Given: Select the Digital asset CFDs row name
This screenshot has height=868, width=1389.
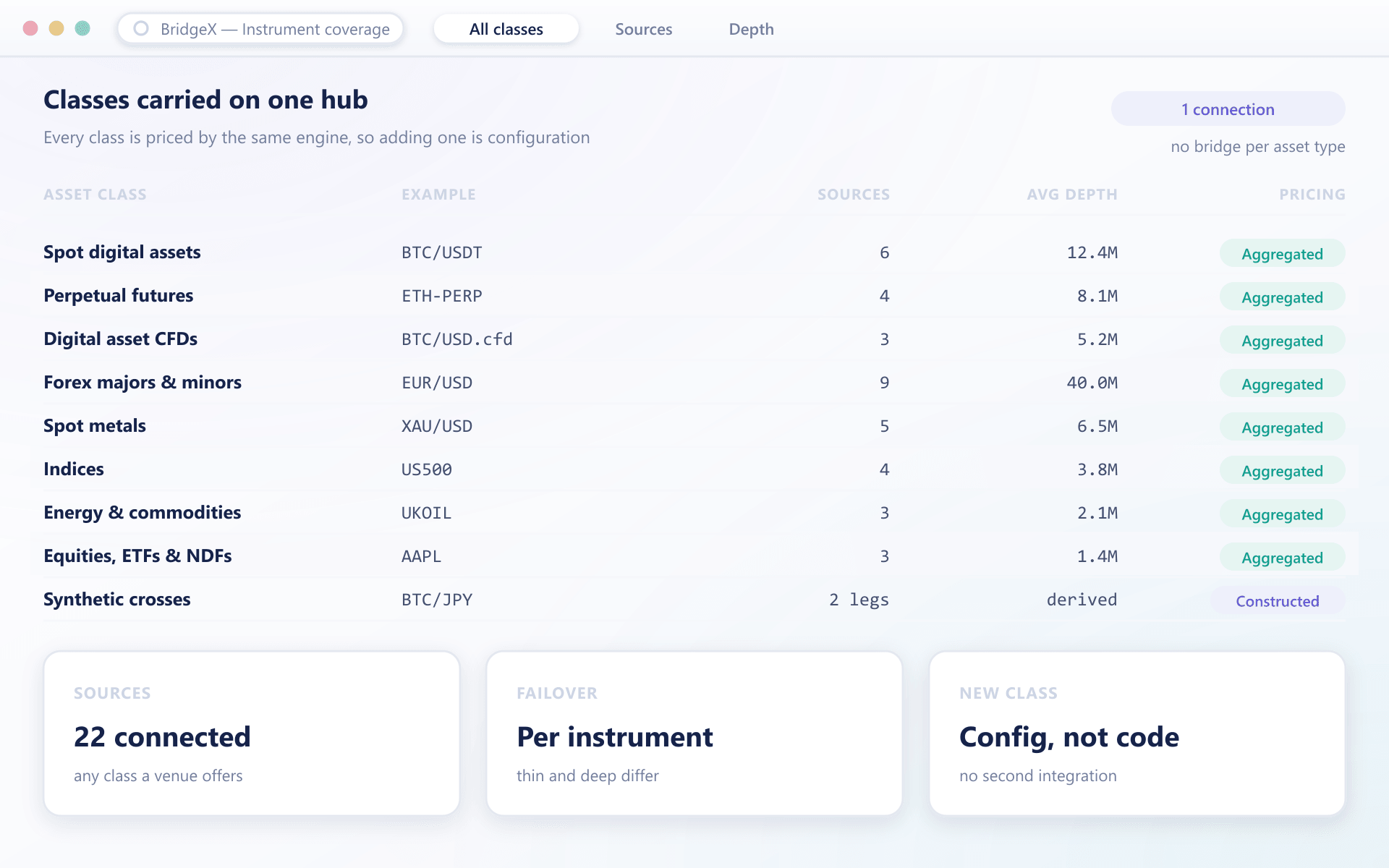Looking at the screenshot, I should [x=121, y=339].
